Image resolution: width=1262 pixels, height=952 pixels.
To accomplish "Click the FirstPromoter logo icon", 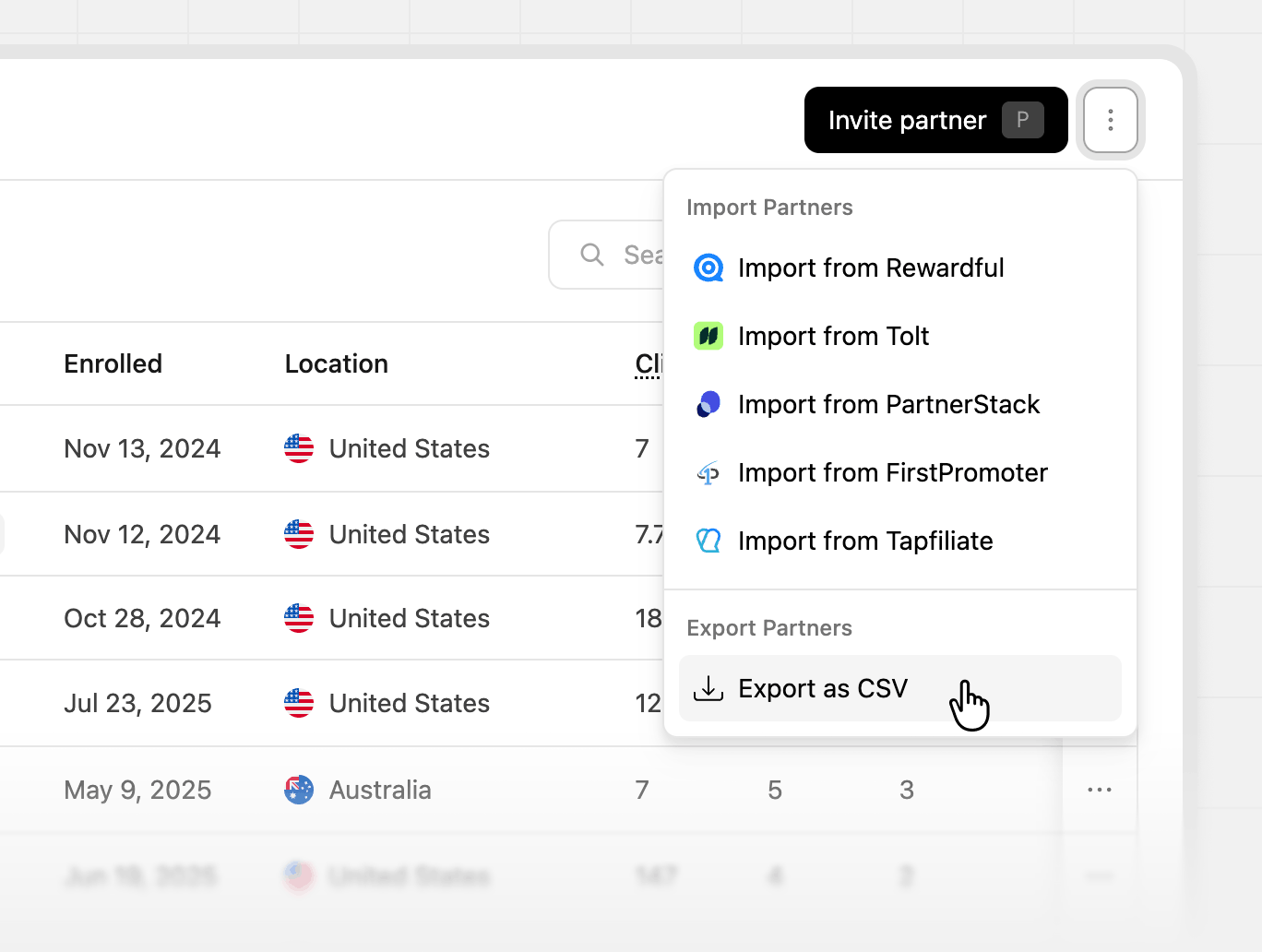I will (708, 473).
